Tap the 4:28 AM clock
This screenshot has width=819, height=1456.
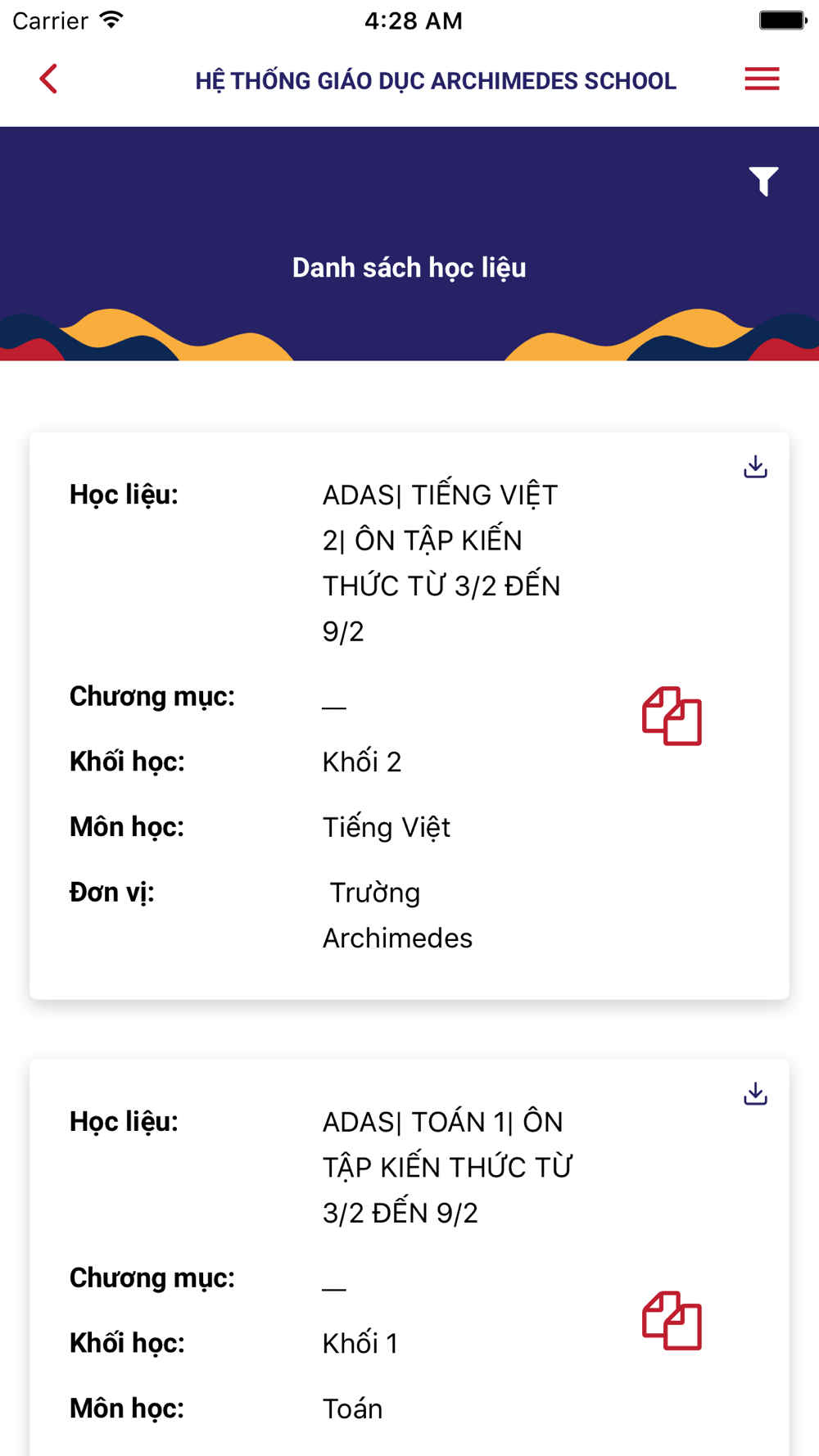414,21
